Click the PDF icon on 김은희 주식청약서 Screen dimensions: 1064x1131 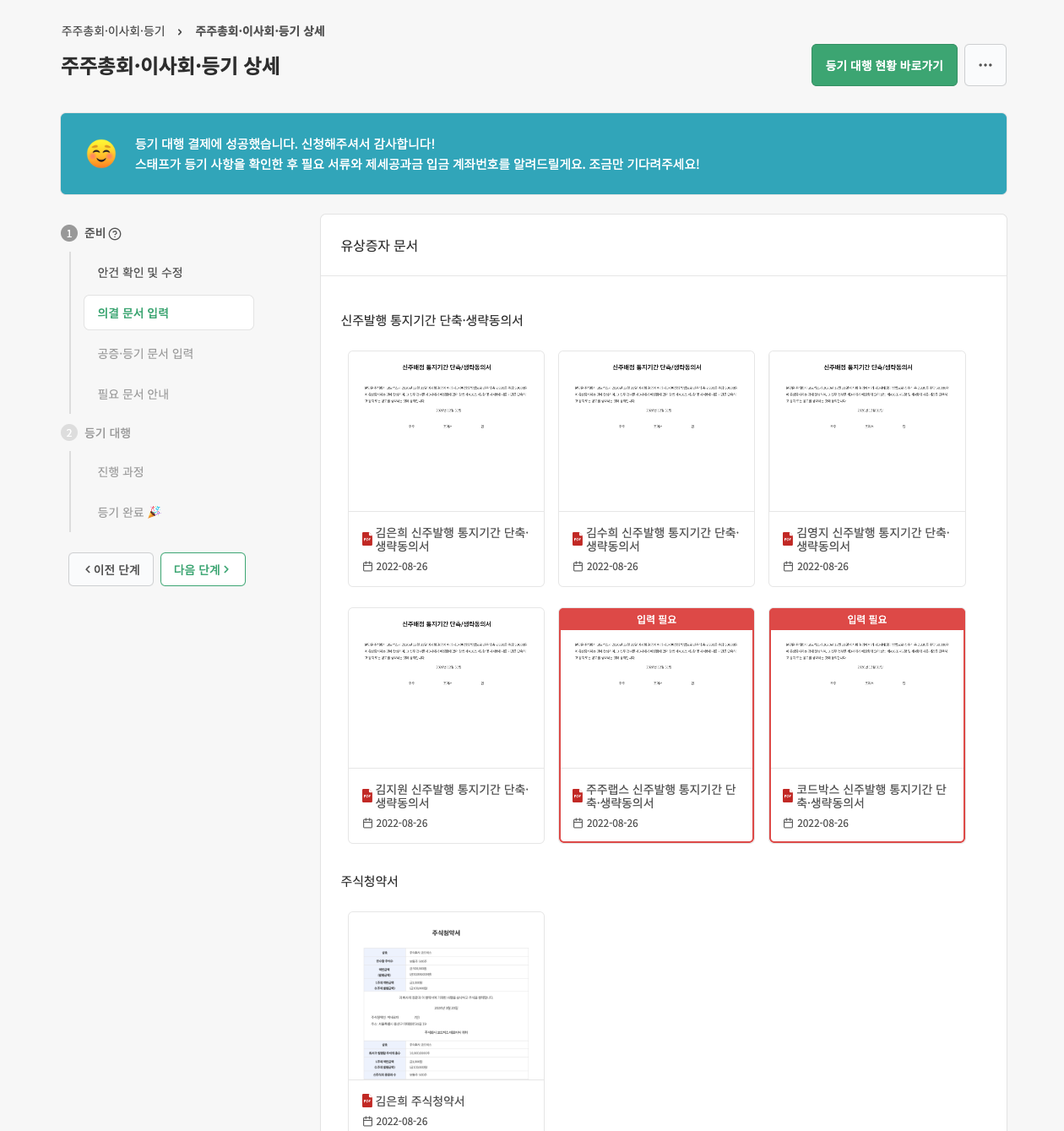(366, 1101)
